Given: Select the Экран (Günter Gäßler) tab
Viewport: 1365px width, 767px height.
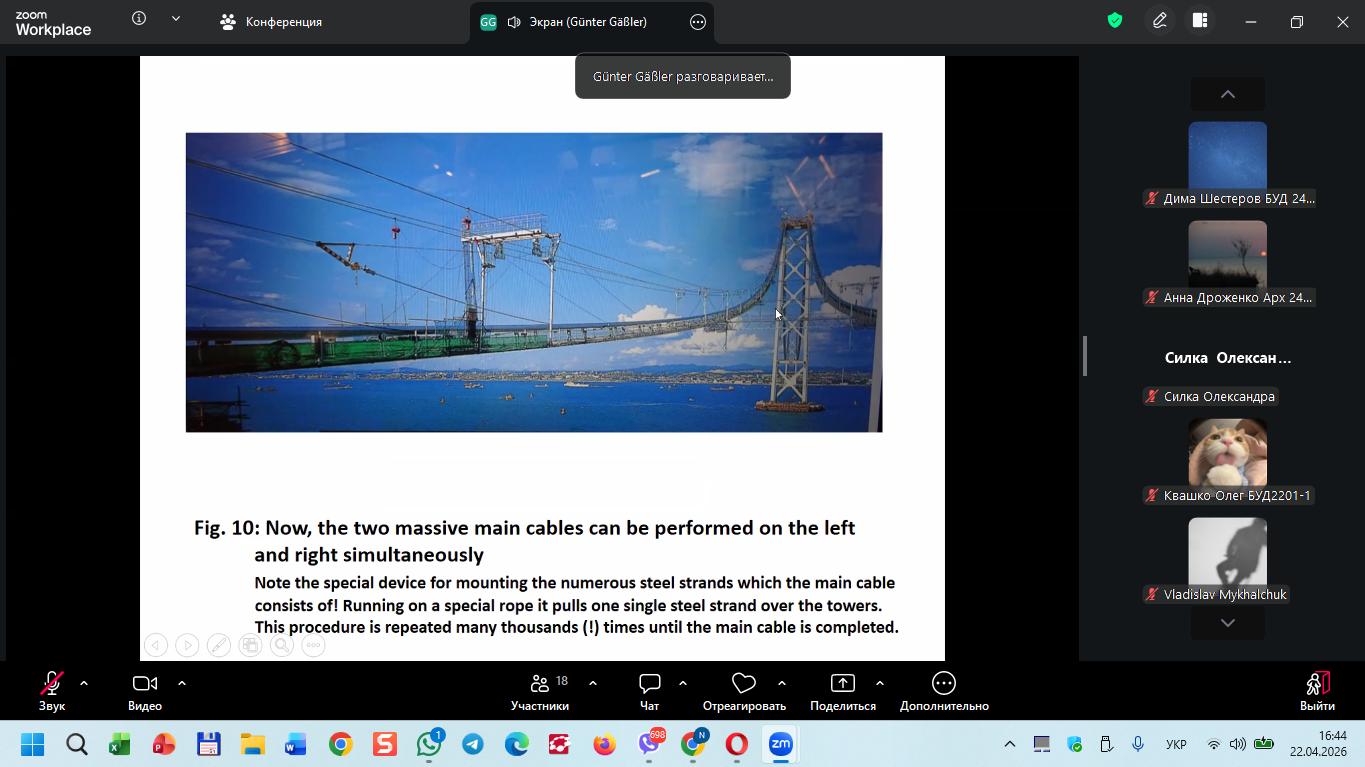Looking at the screenshot, I should pyautogui.click(x=576, y=22).
